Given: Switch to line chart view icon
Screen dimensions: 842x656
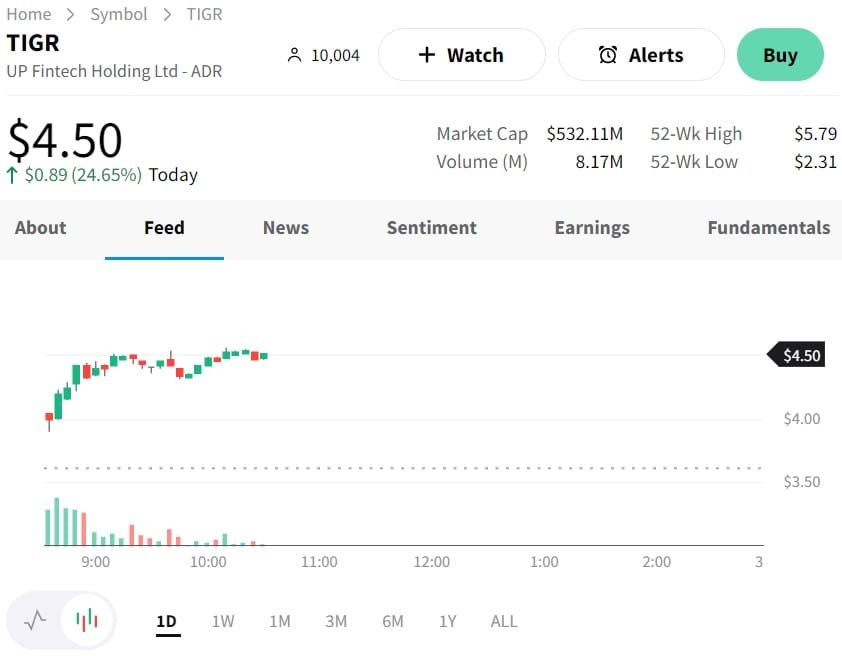Looking at the screenshot, I should (x=35, y=621).
